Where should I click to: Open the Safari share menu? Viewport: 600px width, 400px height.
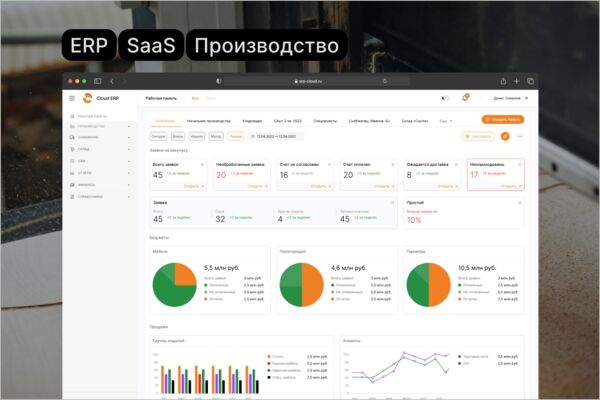(x=503, y=81)
